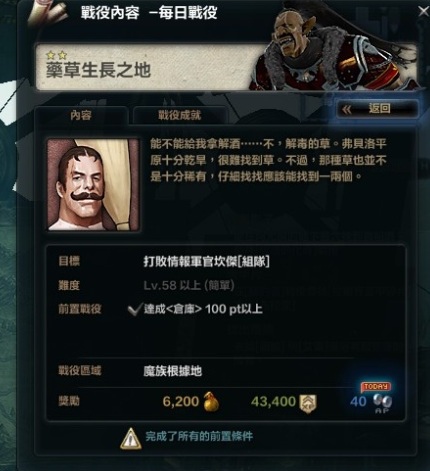This screenshot has width=430, height=471.
Task: Click the warning triangle icon
Action: [131, 439]
